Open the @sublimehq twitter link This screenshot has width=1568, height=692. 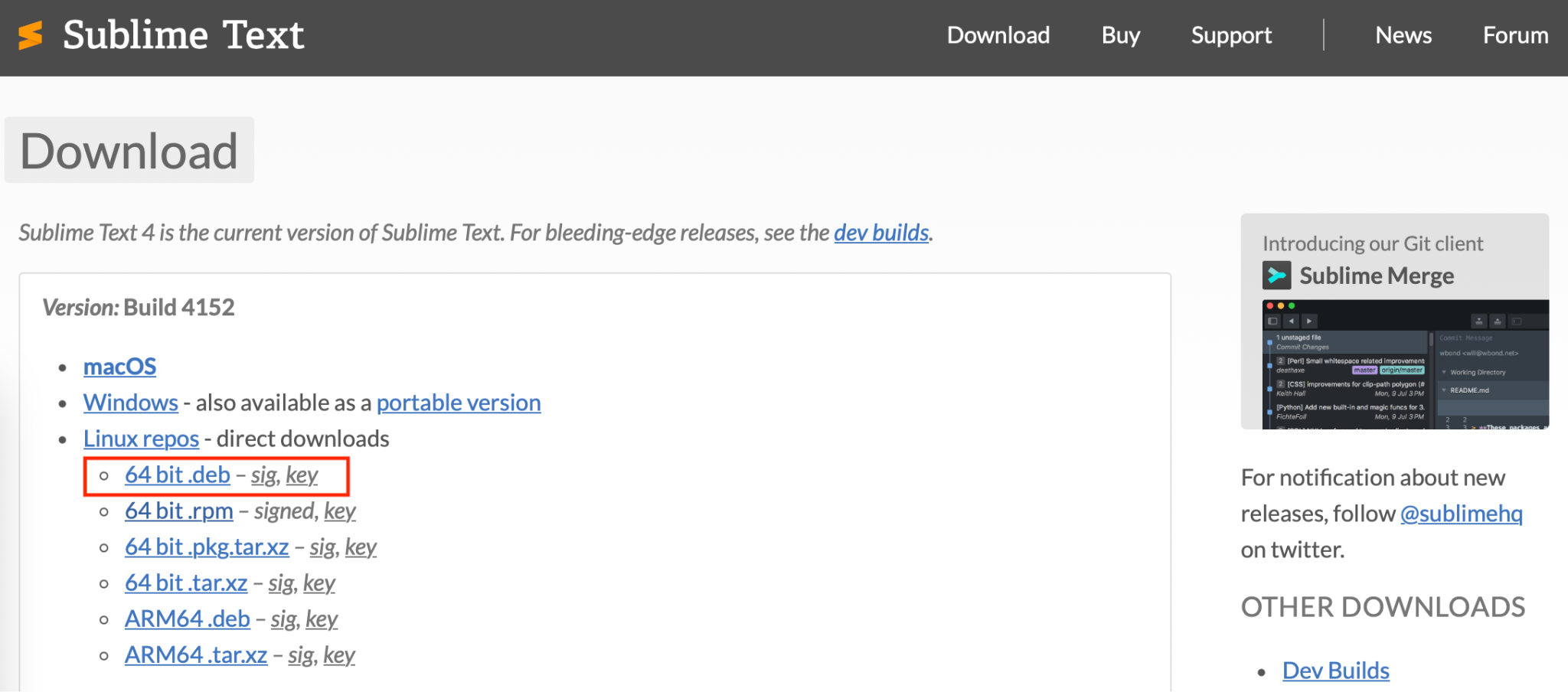(x=1462, y=514)
